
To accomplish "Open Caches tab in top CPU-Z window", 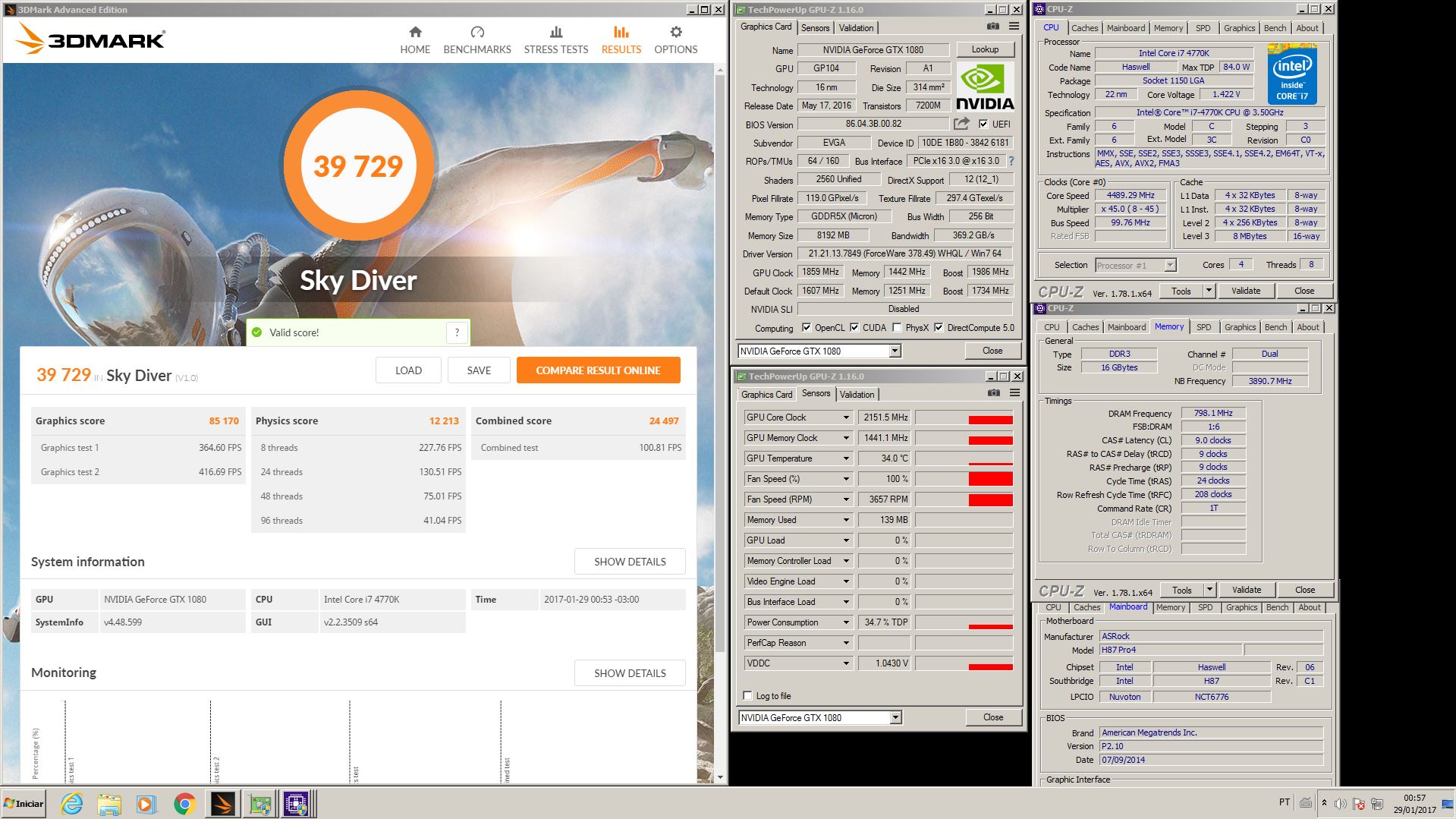I will (1084, 28).
